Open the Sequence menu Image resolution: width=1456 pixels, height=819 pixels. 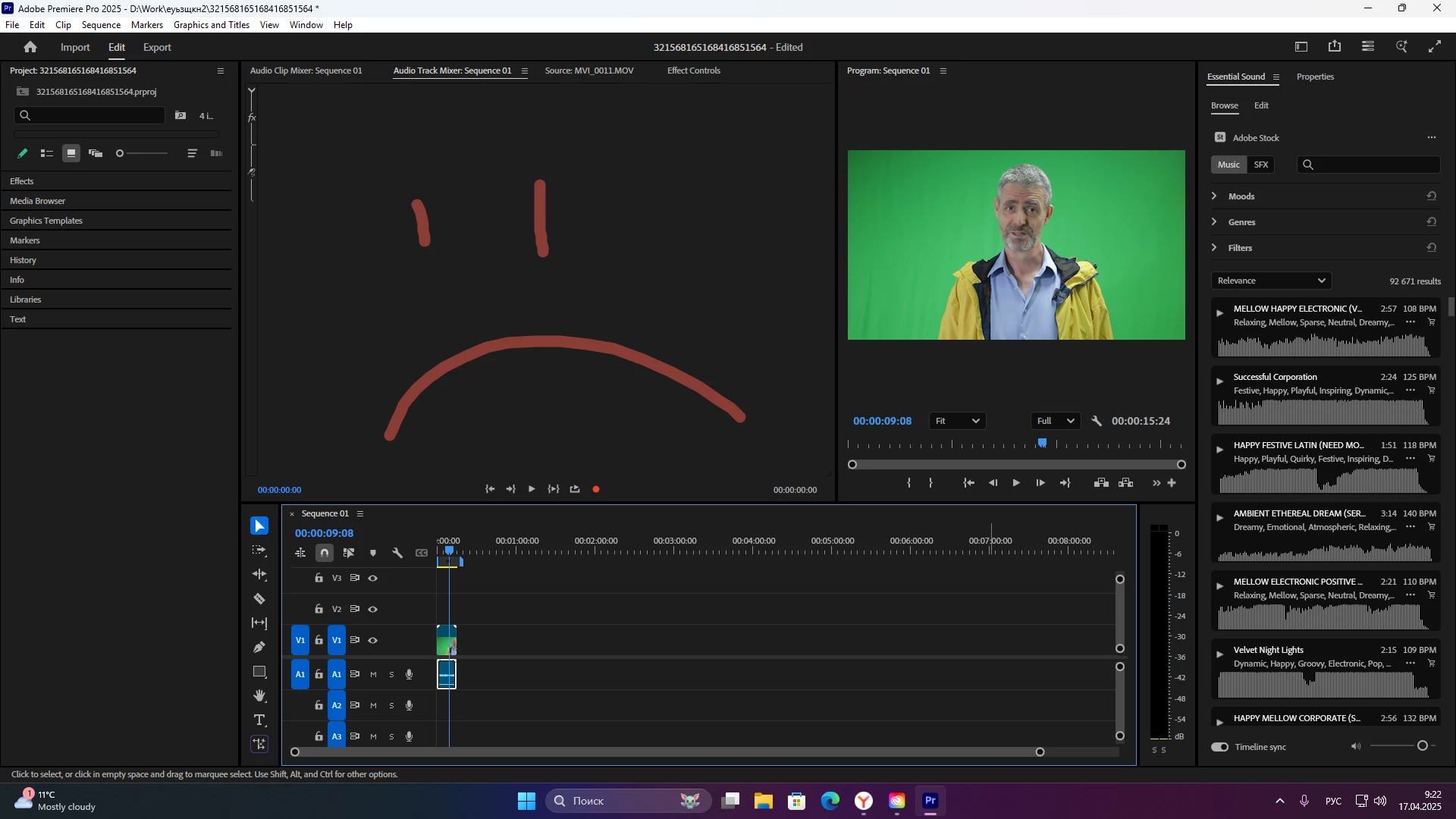[x=101, y=25]
